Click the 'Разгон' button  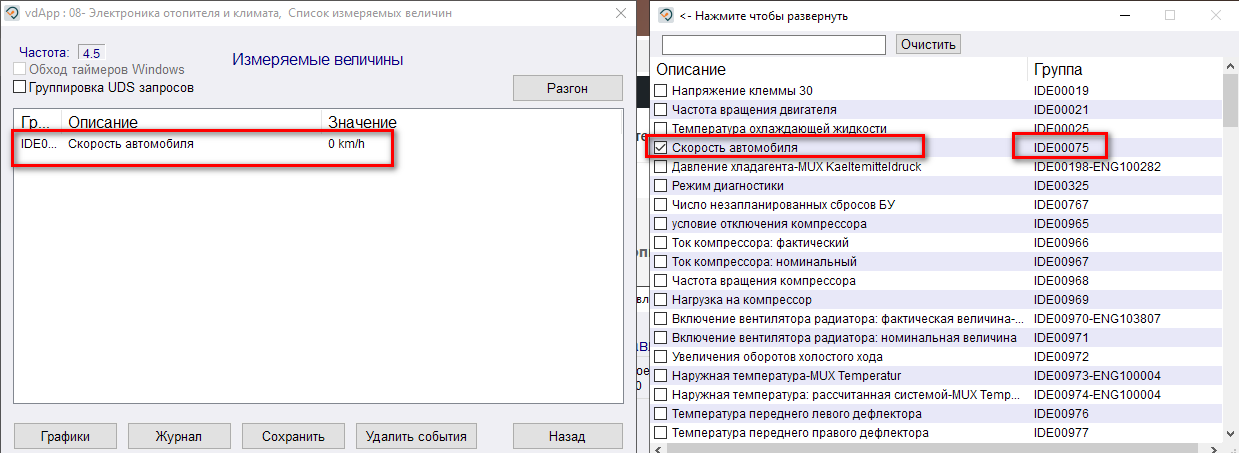568,88
